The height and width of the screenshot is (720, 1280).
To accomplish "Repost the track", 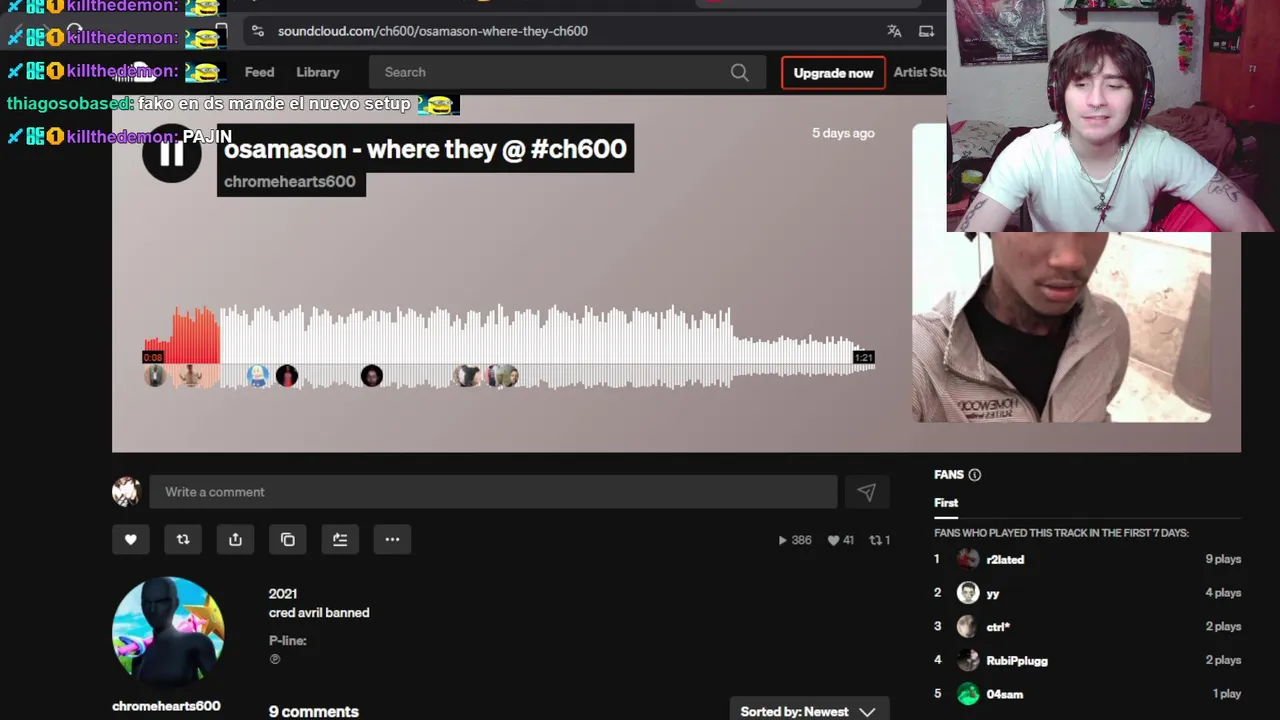I will pyautogui.click(x=183, y=539).
